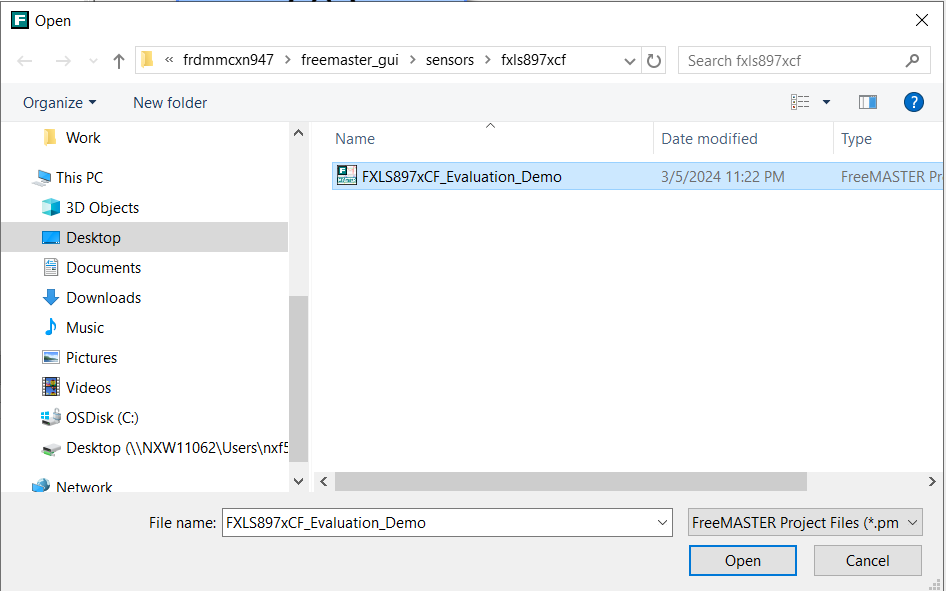Open the FreeMASTER Project Files type dropdown

click(805, 523)
